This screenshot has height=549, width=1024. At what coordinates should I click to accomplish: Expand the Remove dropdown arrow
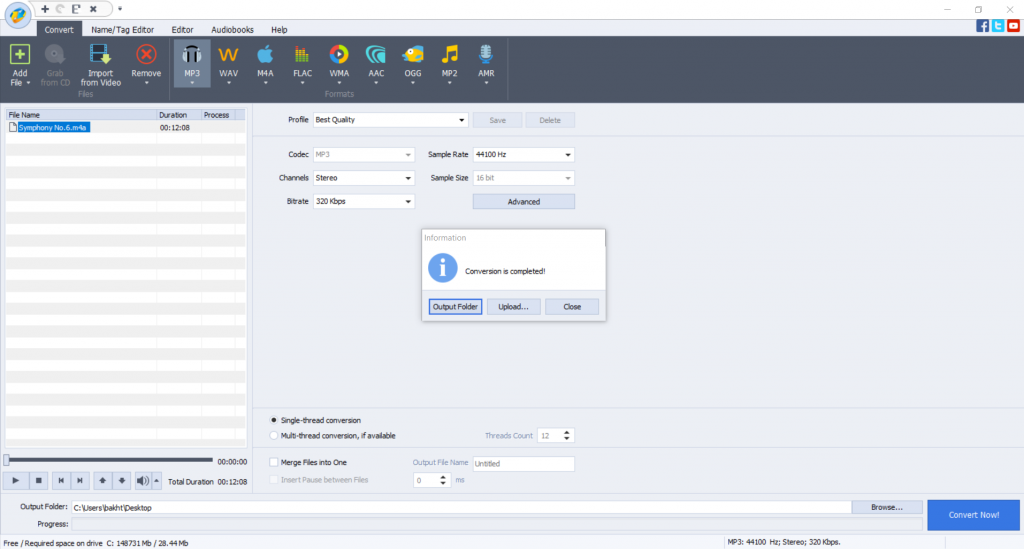[146, 84]
